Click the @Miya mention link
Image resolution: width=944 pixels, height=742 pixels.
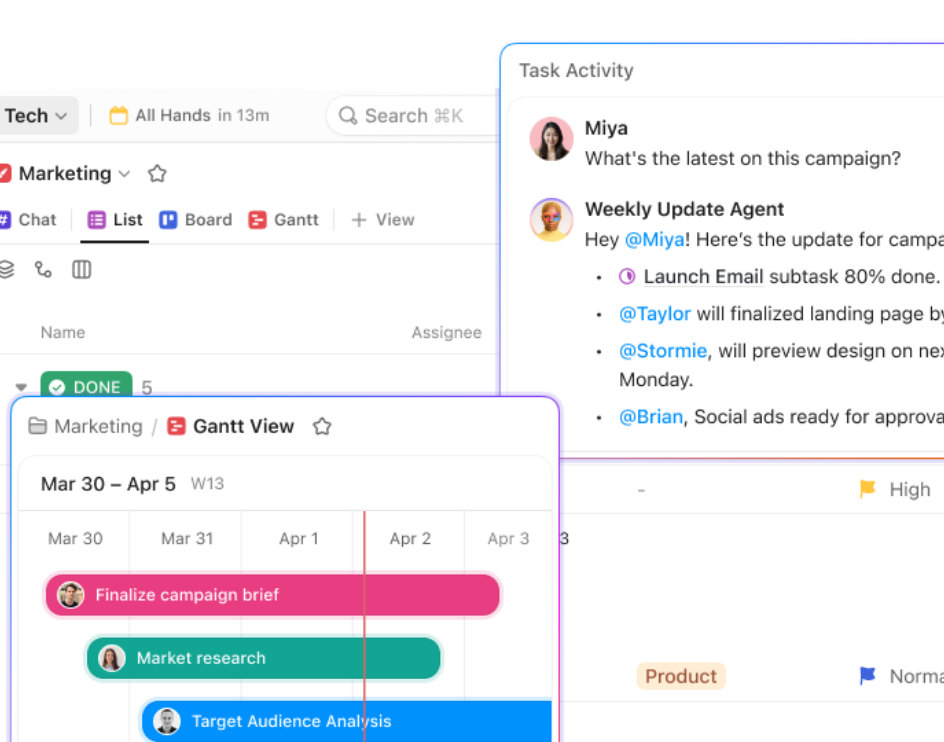tap(655, 240)
